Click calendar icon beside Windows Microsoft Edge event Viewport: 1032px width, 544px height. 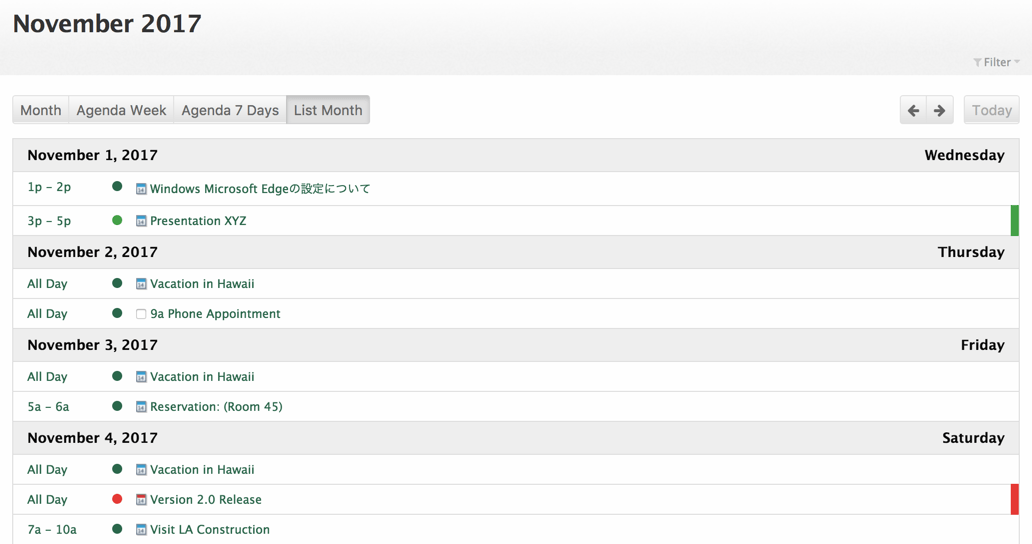point(141,189)
